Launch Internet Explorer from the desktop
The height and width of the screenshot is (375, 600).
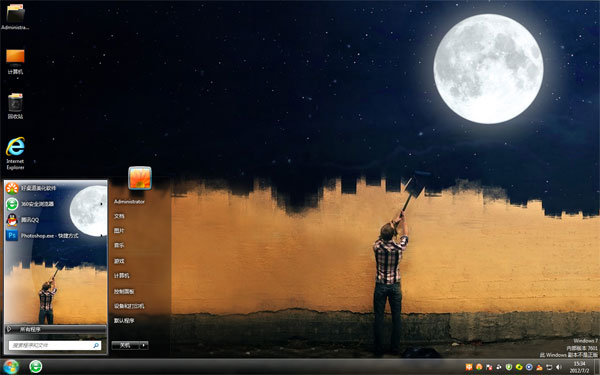click(x=15, y=153)
